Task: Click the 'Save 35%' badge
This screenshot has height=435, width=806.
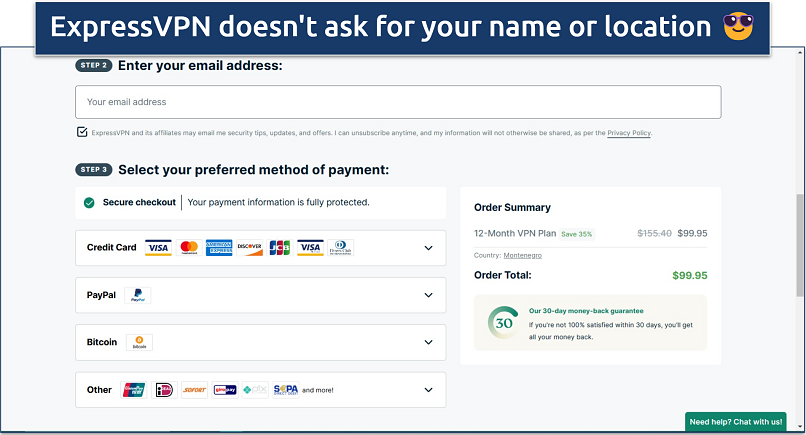Action: pyautogui.click(x=577, y=234)
